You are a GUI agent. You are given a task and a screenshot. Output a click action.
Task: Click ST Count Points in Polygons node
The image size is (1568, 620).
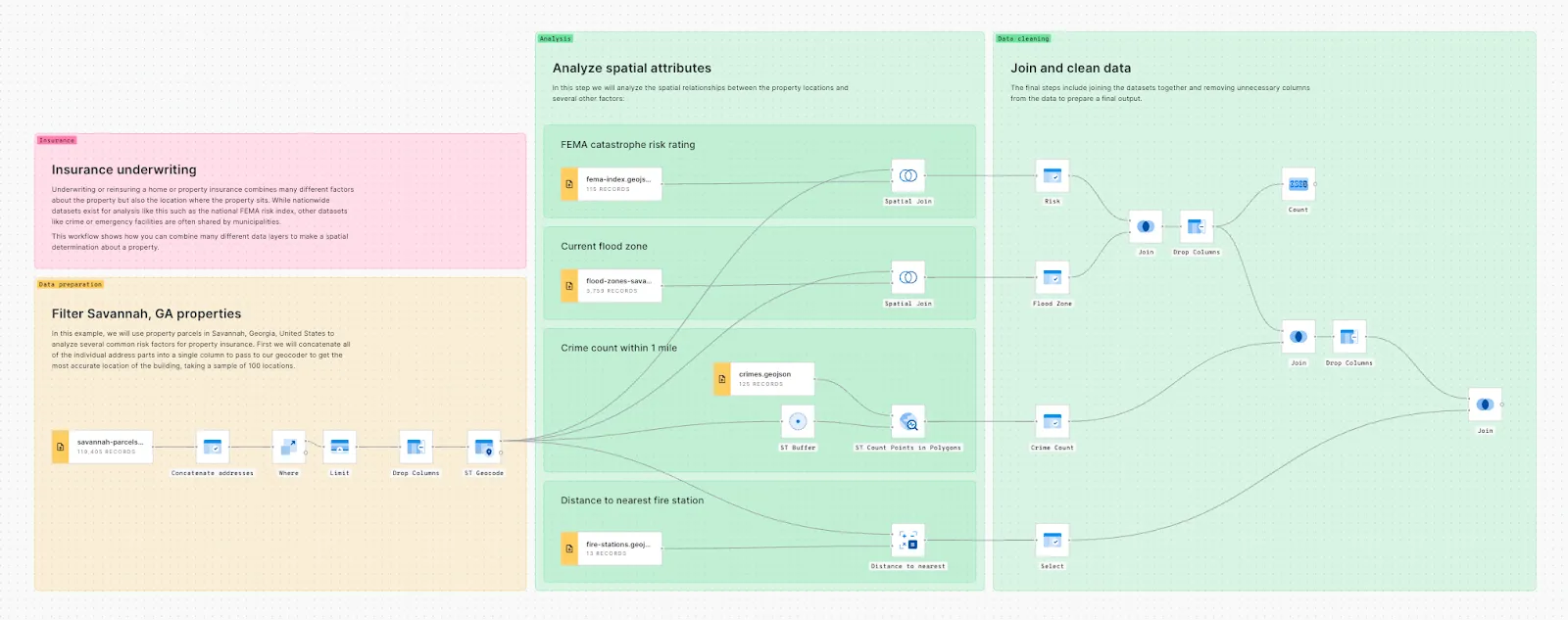point(908,422)
